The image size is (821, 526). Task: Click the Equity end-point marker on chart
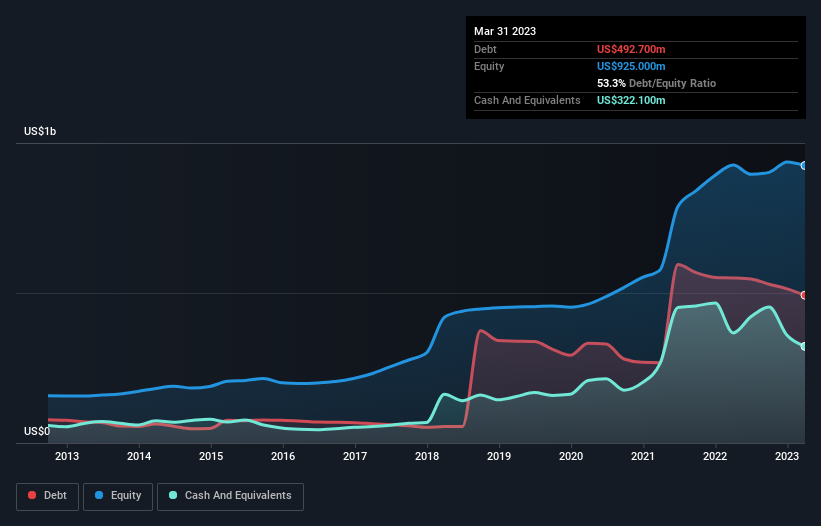pyautogui.click(x=804, y=165)
